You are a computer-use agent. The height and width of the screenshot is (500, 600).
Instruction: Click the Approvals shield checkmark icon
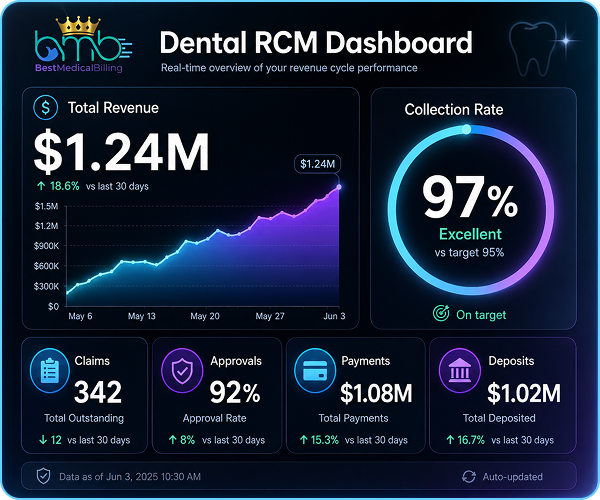click(182, 370)
